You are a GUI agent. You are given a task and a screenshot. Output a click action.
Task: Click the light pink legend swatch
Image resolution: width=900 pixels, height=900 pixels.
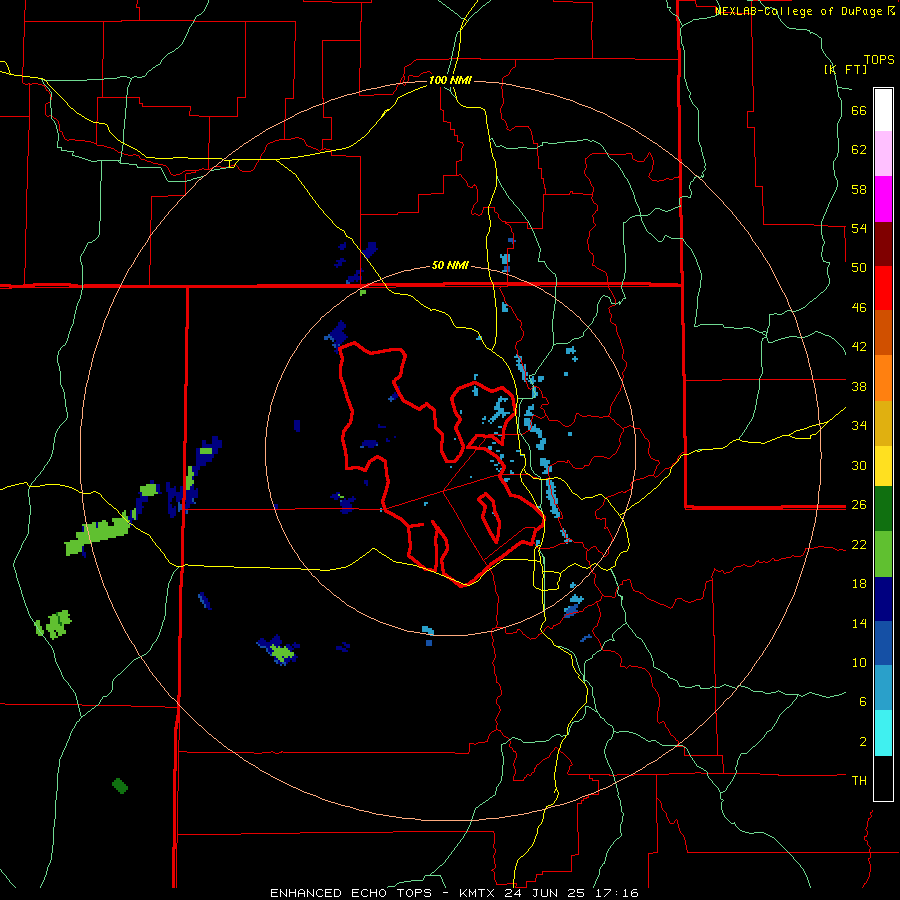click(883, 153)
